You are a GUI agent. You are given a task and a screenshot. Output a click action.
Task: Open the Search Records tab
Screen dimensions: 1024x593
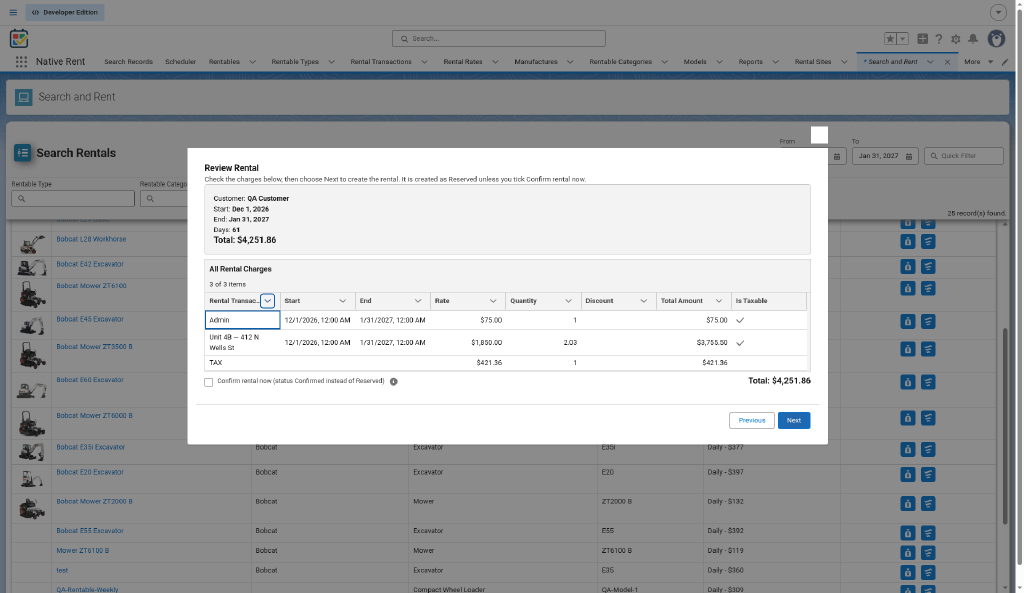pyautogui.click(x=128, y=62)
